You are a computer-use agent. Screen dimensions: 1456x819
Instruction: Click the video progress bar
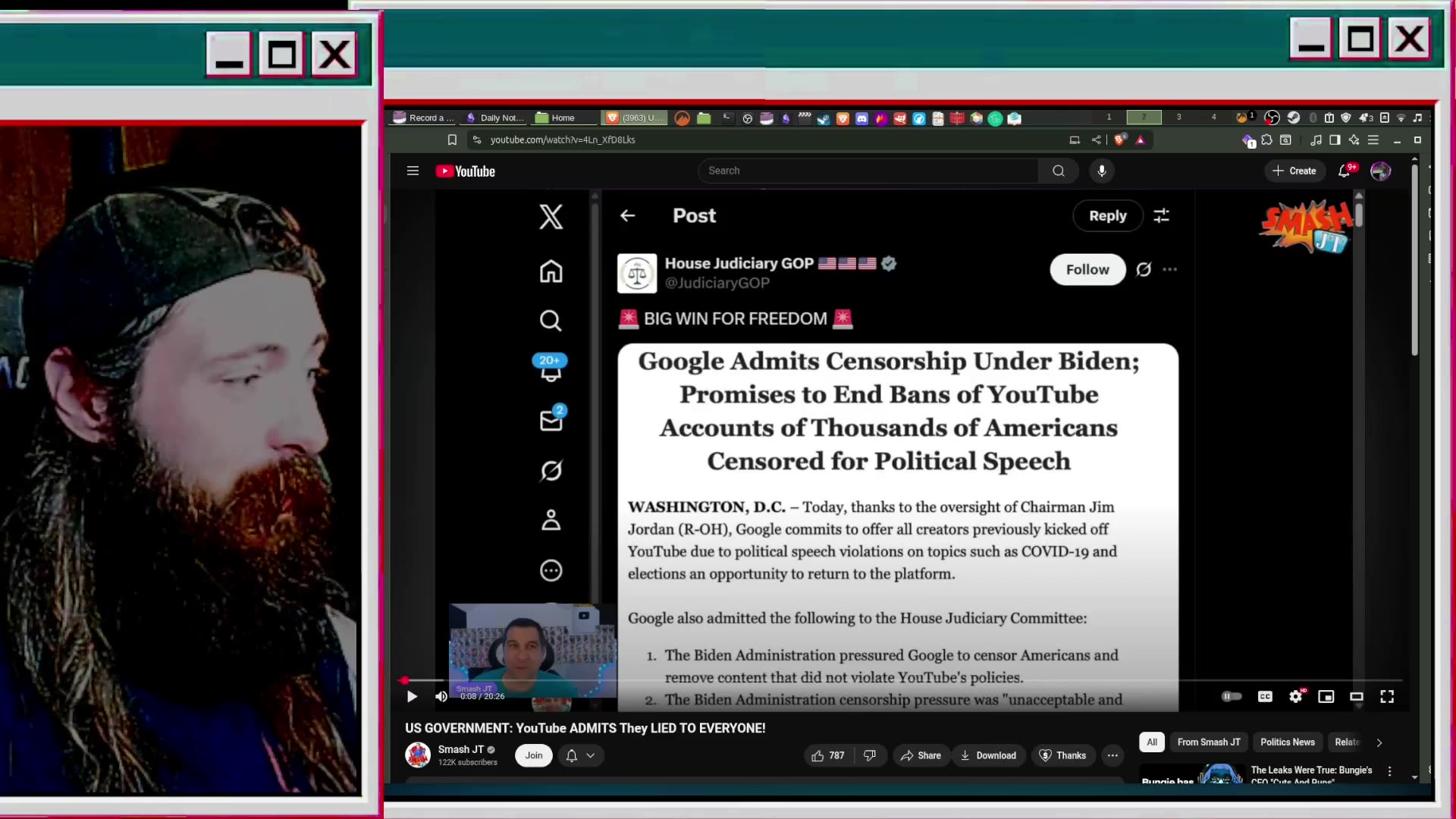pos(834,680)
